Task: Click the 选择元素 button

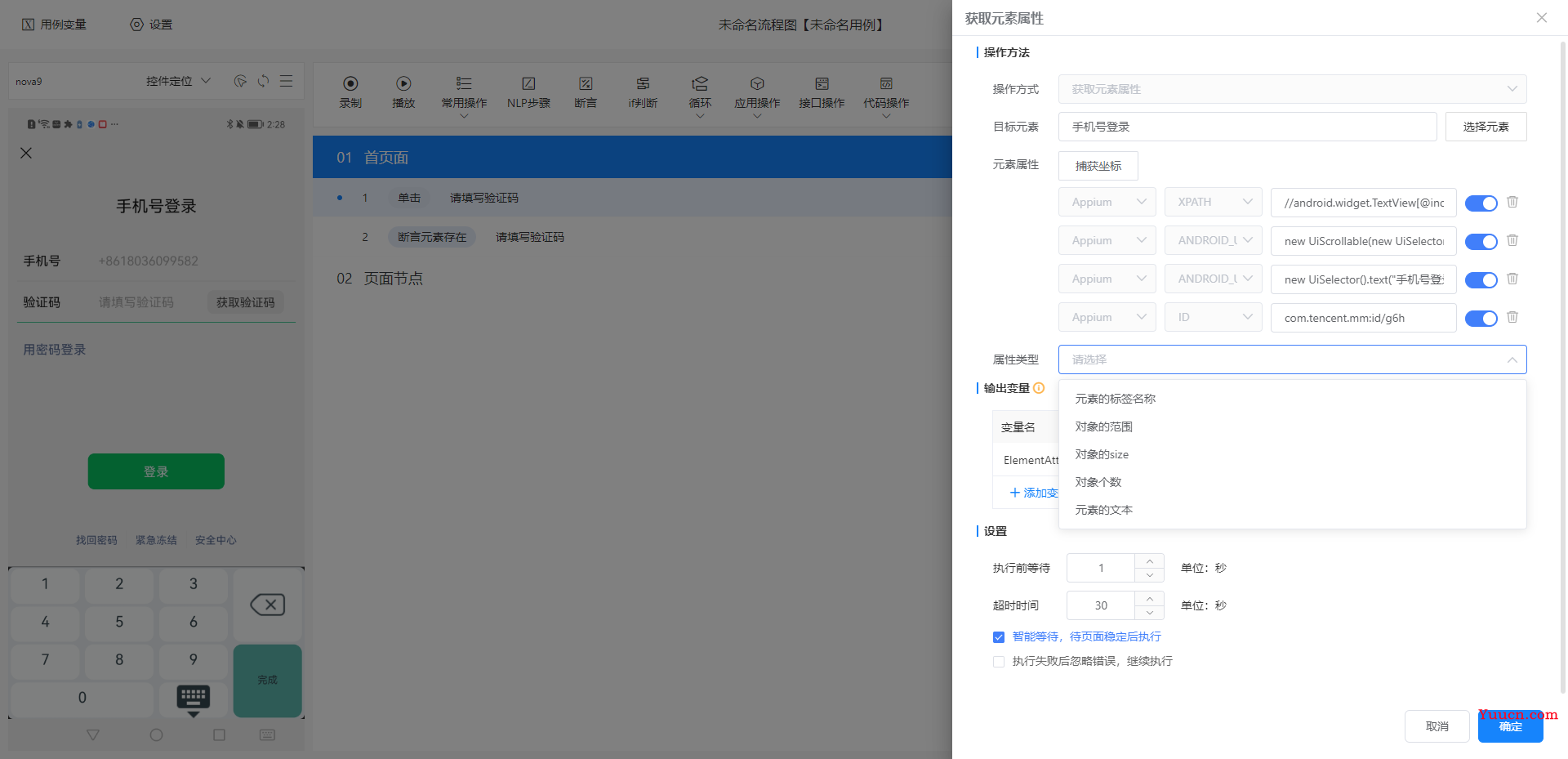Action: click(x=1486, y=127)
